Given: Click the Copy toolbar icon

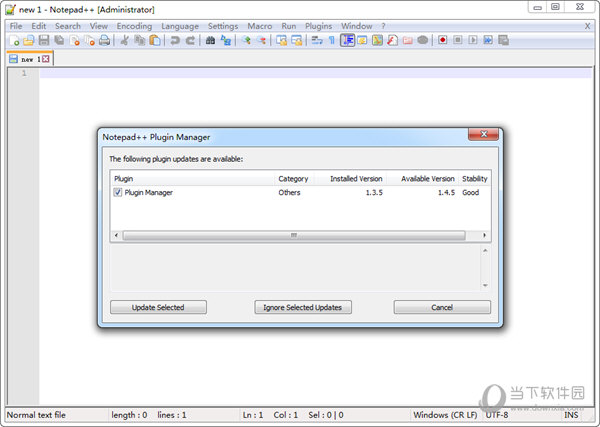Looking at the screenshot, I should pos(140,40).
